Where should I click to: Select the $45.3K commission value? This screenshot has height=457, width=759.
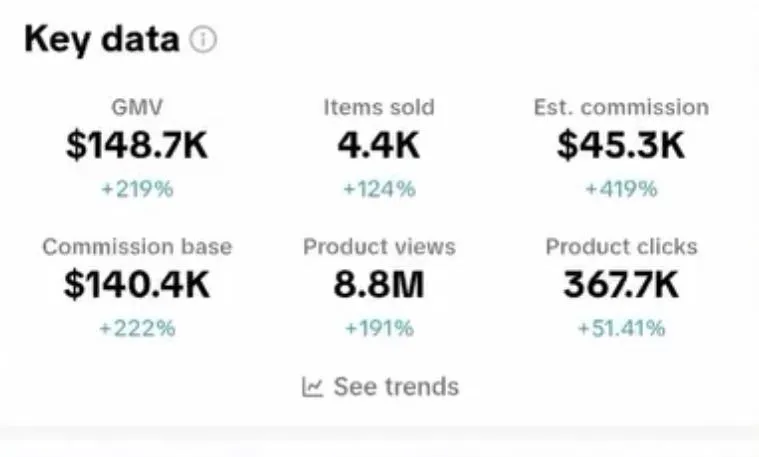622,145
